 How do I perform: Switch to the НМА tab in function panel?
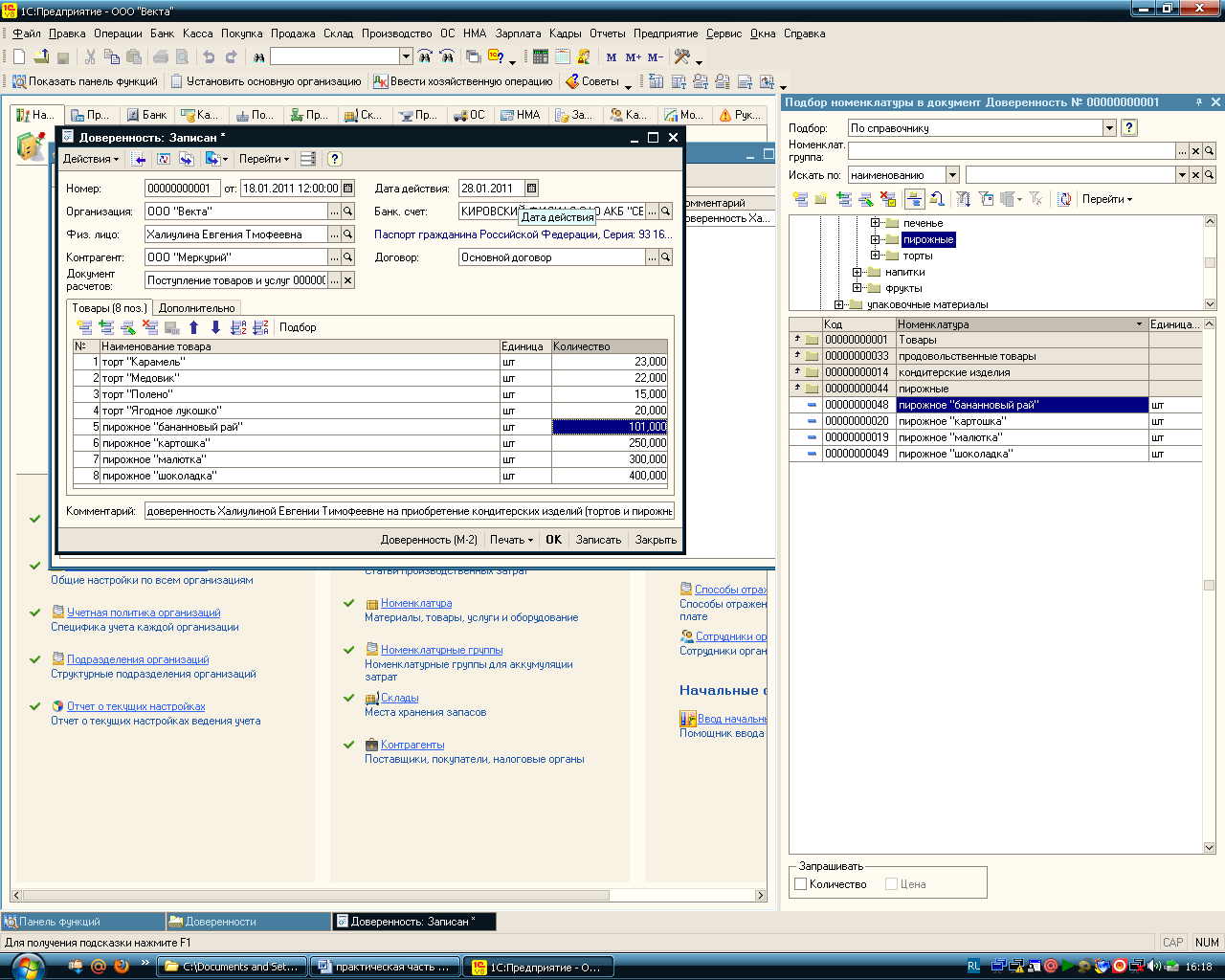coord(520,115)
